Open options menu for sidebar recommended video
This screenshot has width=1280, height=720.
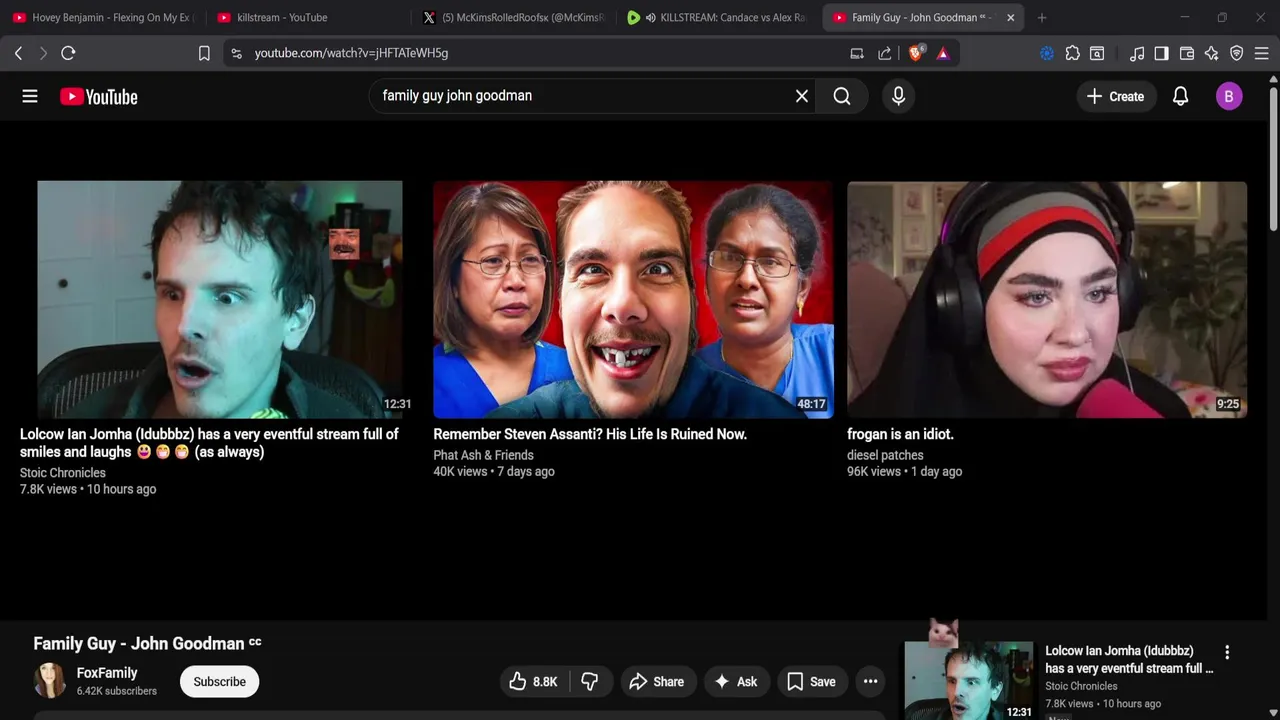point(1227,652)
